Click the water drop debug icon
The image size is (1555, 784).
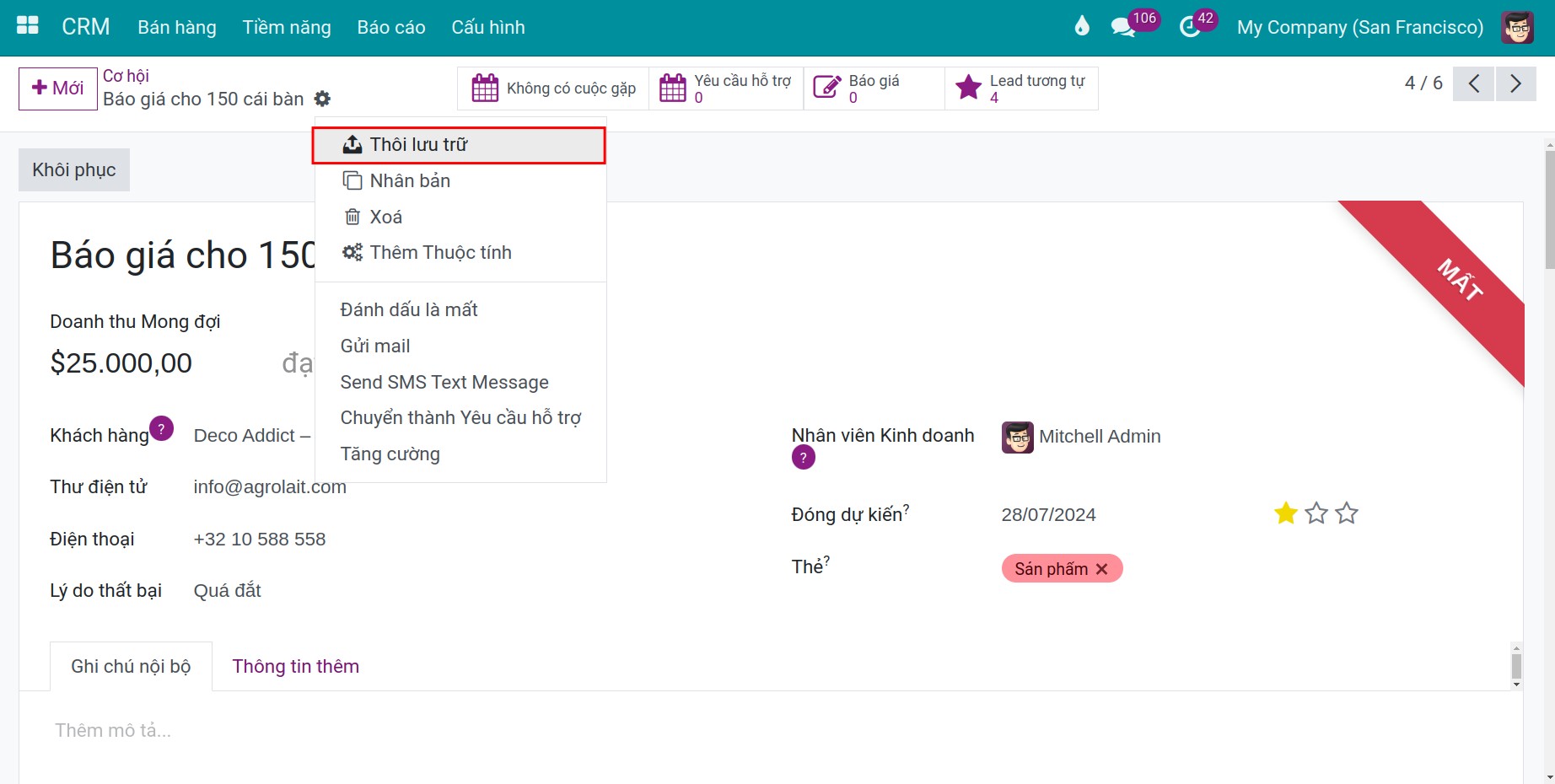pos(1082,26)
